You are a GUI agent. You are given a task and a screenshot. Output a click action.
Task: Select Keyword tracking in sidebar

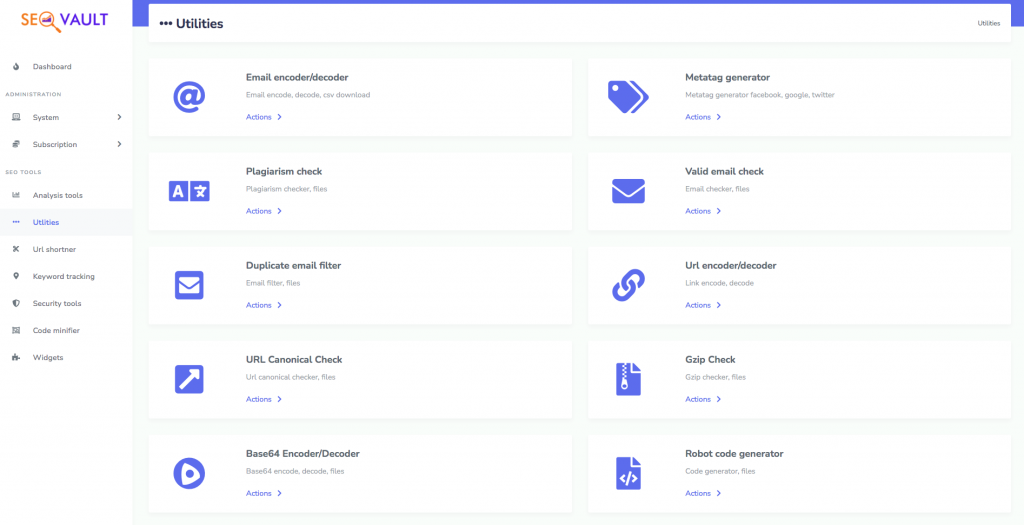tap(66, 276)
